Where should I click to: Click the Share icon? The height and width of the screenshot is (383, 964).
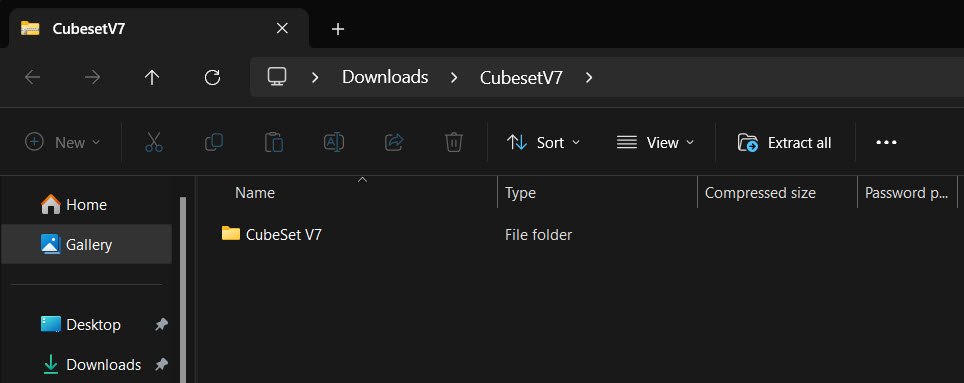click(393, 143)
